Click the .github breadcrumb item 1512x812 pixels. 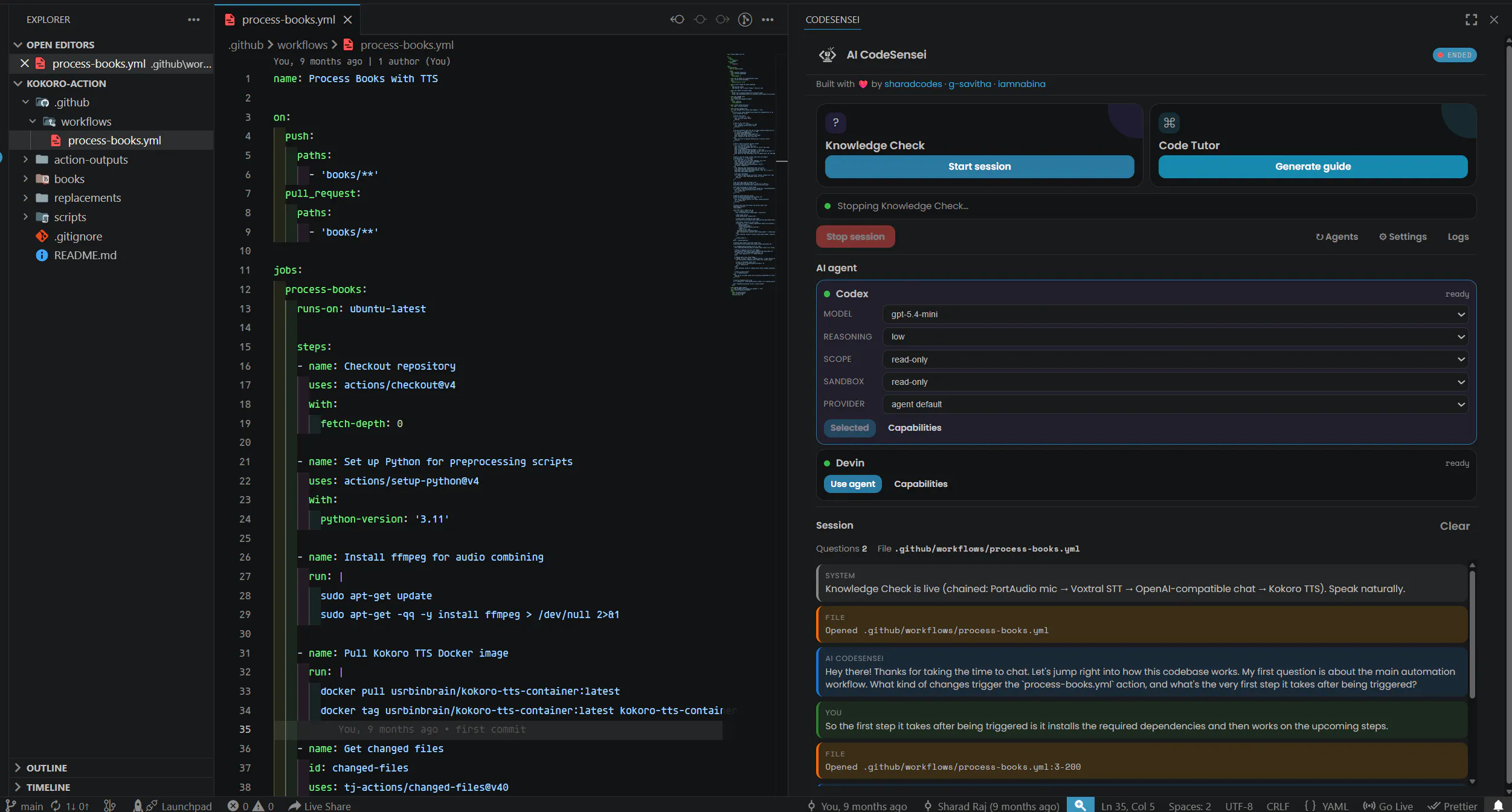pos(246,45)
